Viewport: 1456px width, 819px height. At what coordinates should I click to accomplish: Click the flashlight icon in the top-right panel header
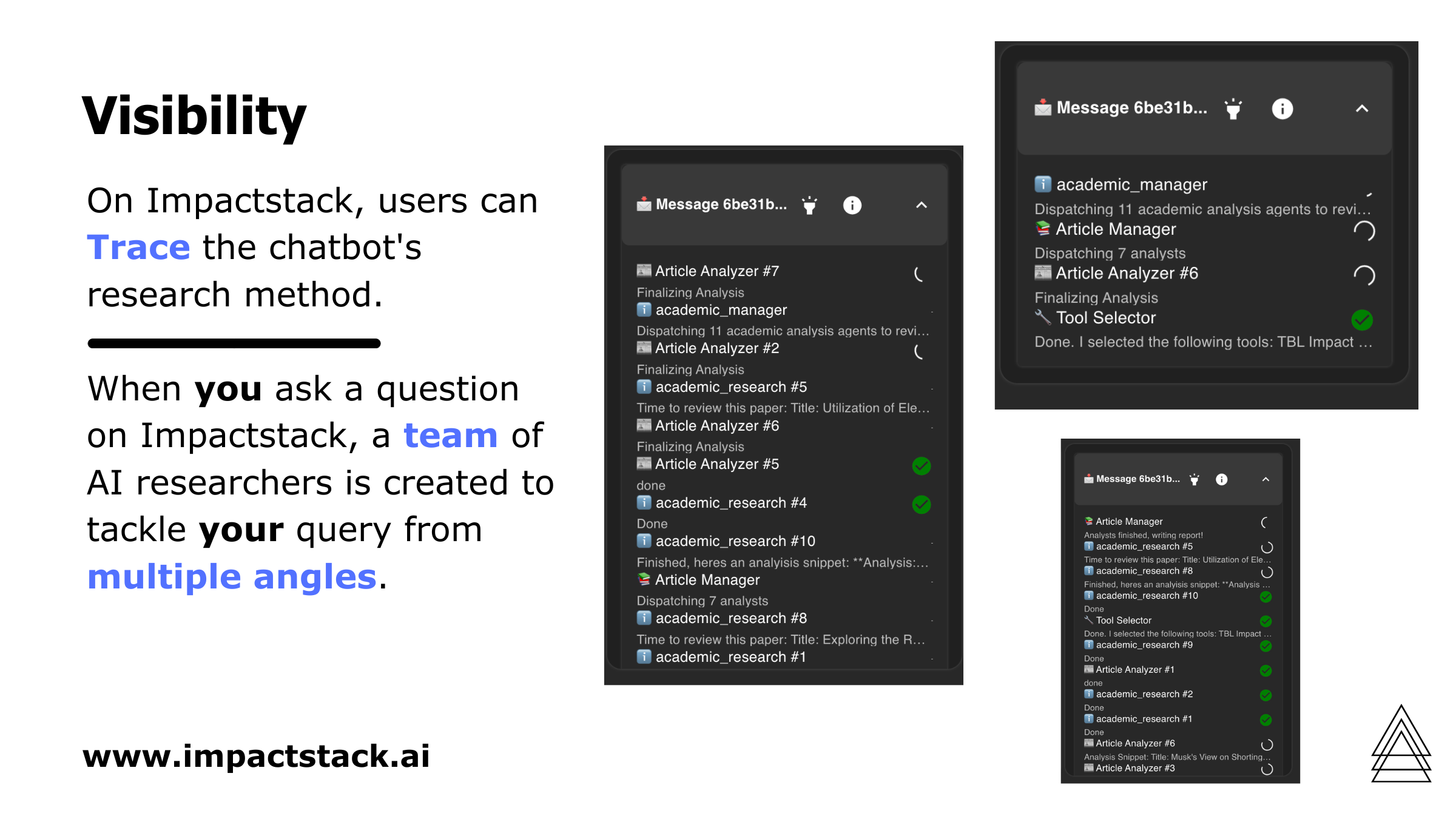coord(1233,109)
